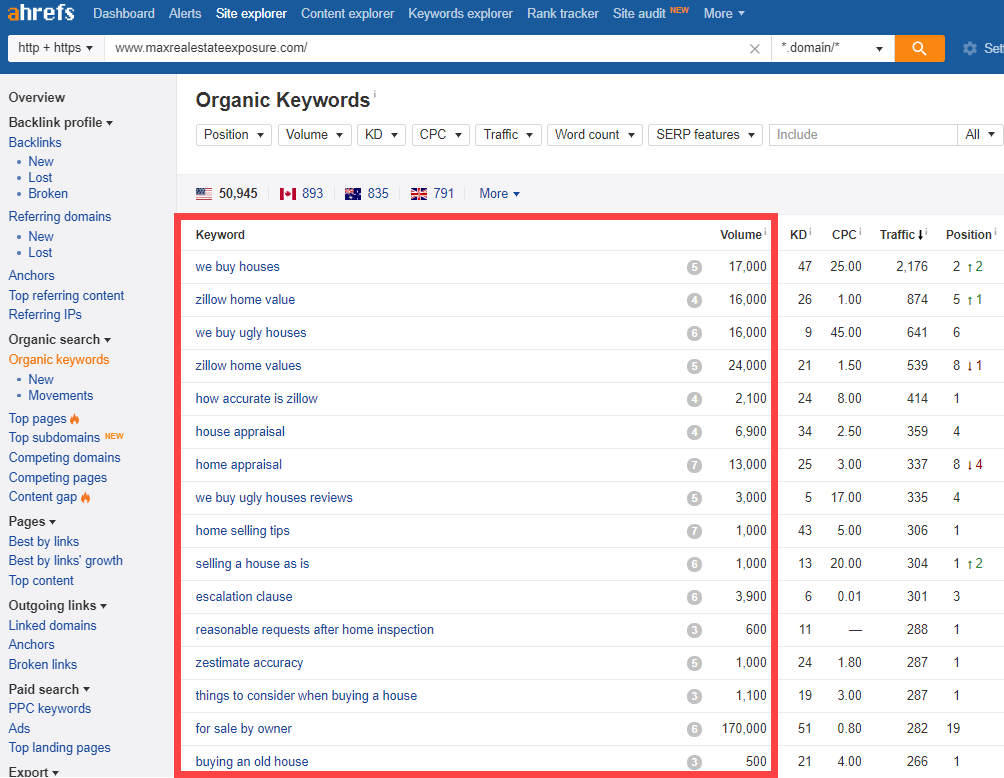
Task: Click SERP features badge for we buy houses
Action: (x=694, y=267)
